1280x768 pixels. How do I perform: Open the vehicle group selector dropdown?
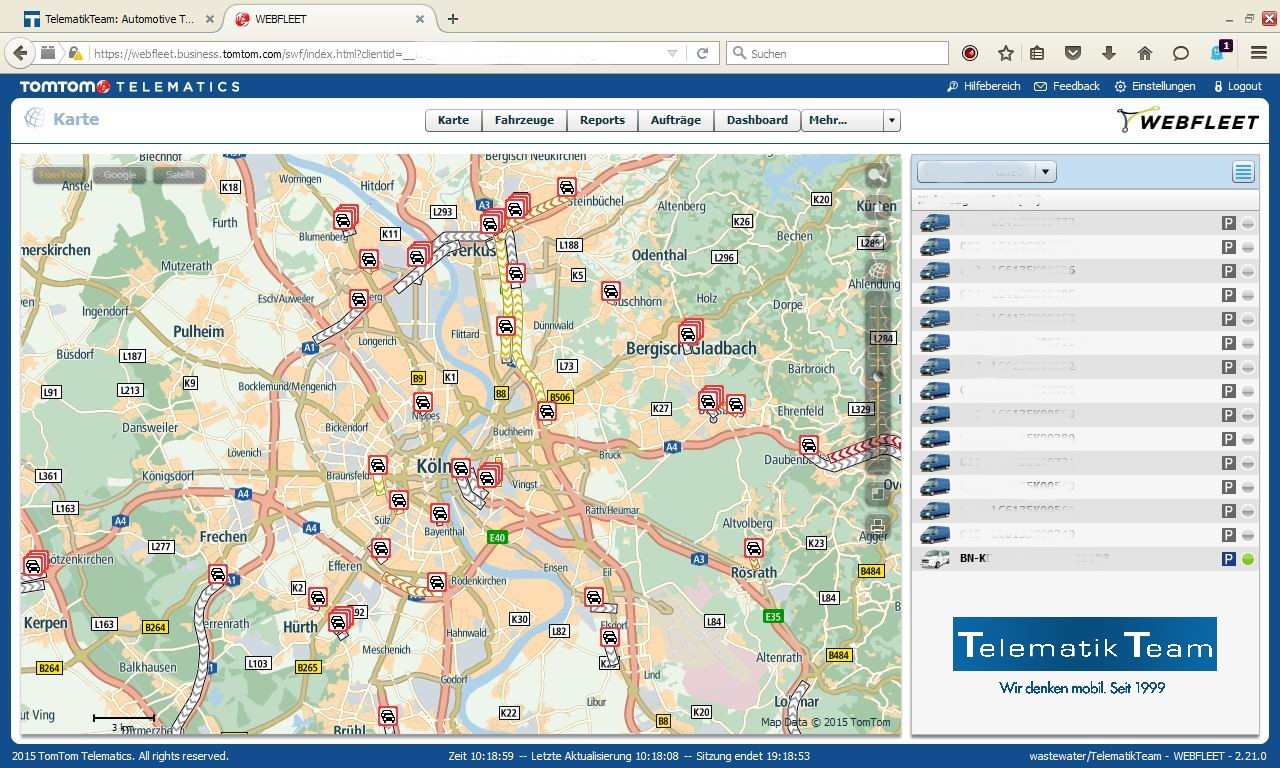click(x=1045, y=172)
